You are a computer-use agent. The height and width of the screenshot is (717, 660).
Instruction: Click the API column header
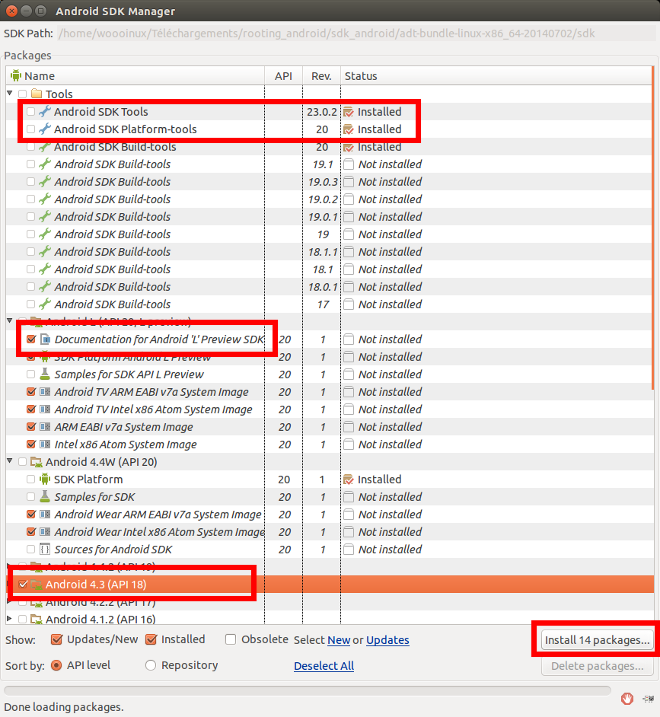point(284,75)
